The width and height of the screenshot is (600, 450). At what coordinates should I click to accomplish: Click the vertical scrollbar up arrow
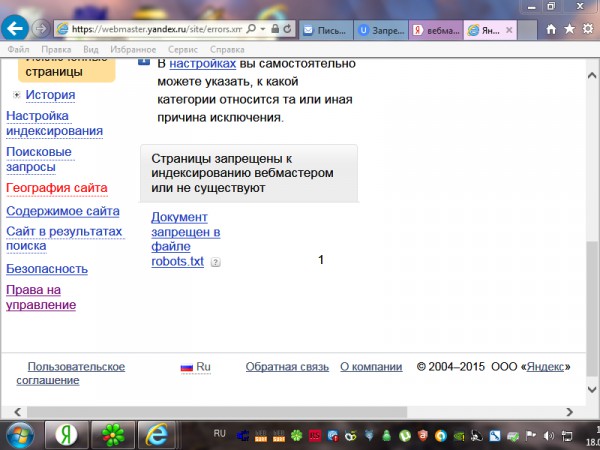tap(592, 75)
